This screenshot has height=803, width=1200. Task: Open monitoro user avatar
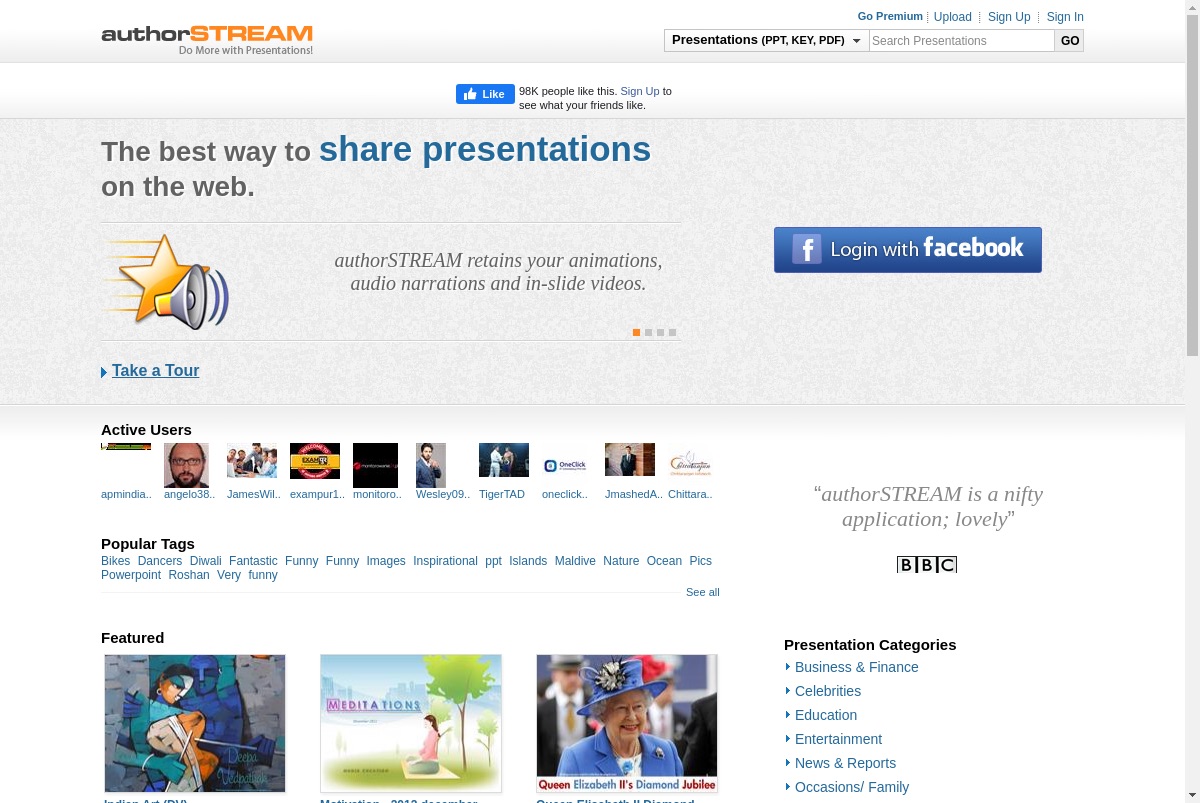(375, 465)
